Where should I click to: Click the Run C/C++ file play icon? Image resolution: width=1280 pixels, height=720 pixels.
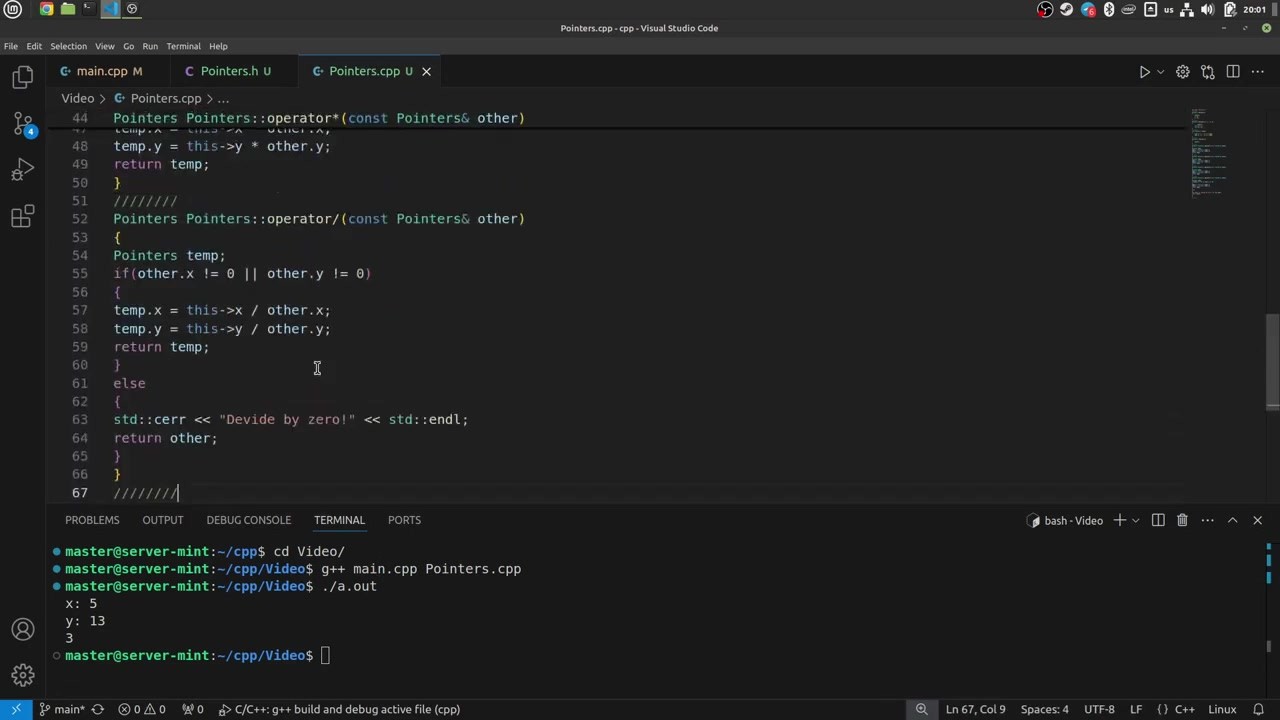tap(1144, 72)
